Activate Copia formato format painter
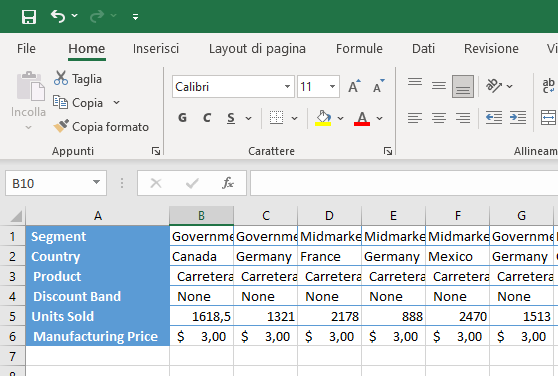The image size is (558, 376). coord(101,127)
